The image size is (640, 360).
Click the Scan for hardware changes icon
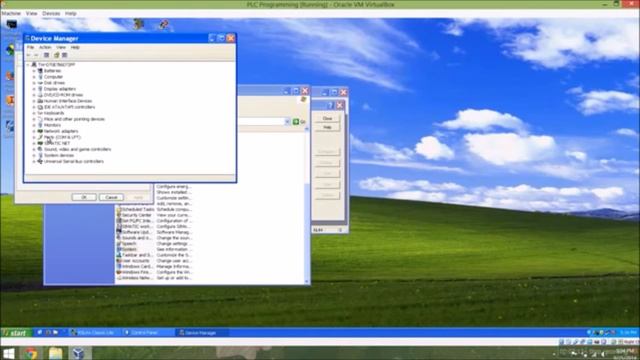click(64, 55)
